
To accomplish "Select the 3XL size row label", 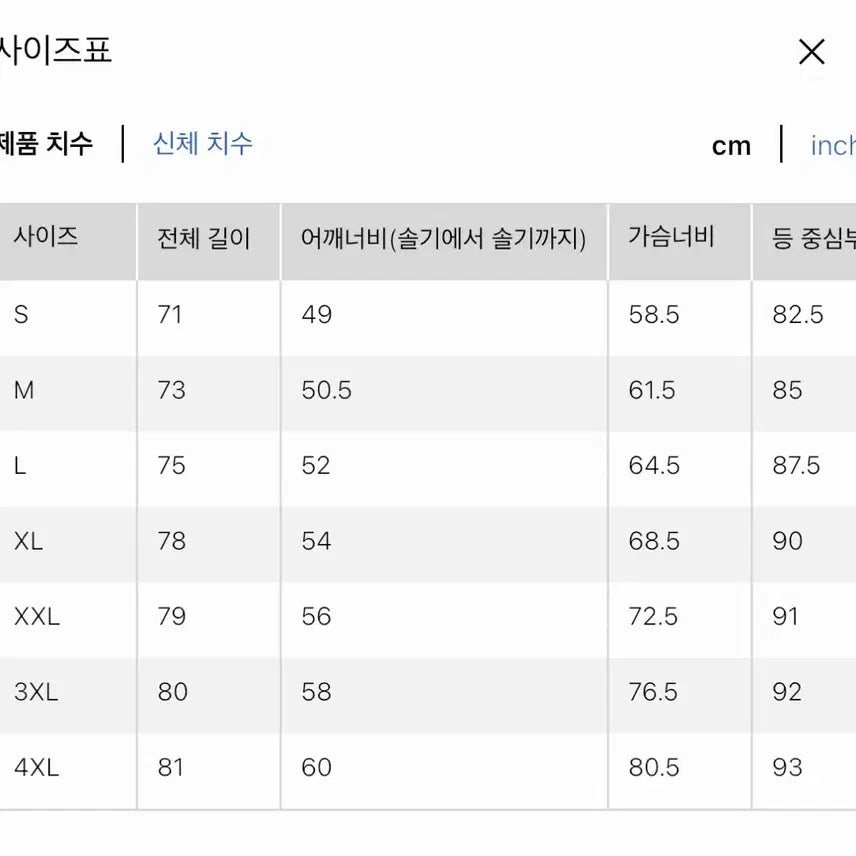I will (x=36, y=692).
